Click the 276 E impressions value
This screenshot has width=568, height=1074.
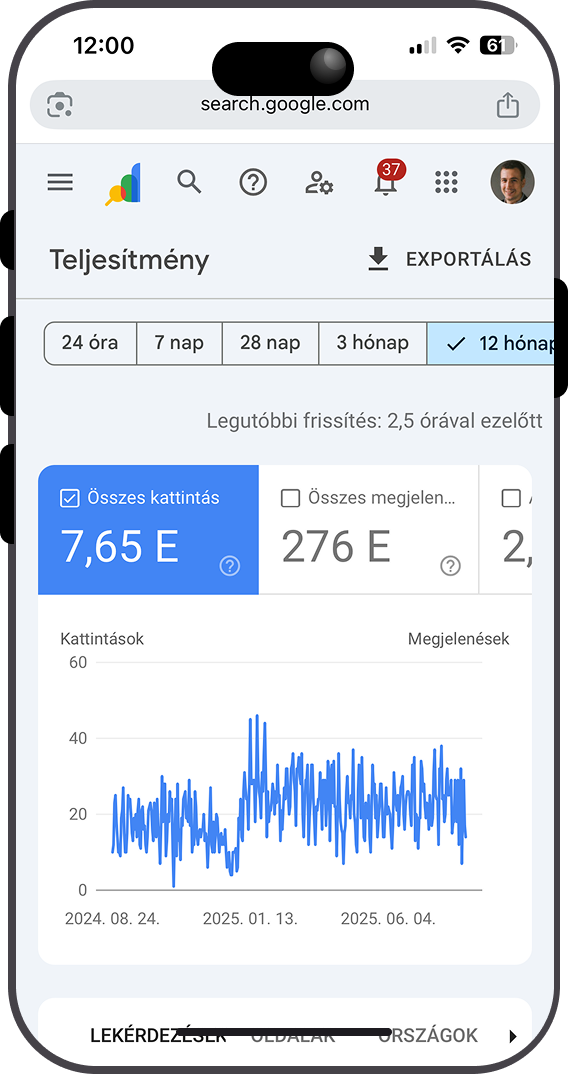click(x=336, y=547)
